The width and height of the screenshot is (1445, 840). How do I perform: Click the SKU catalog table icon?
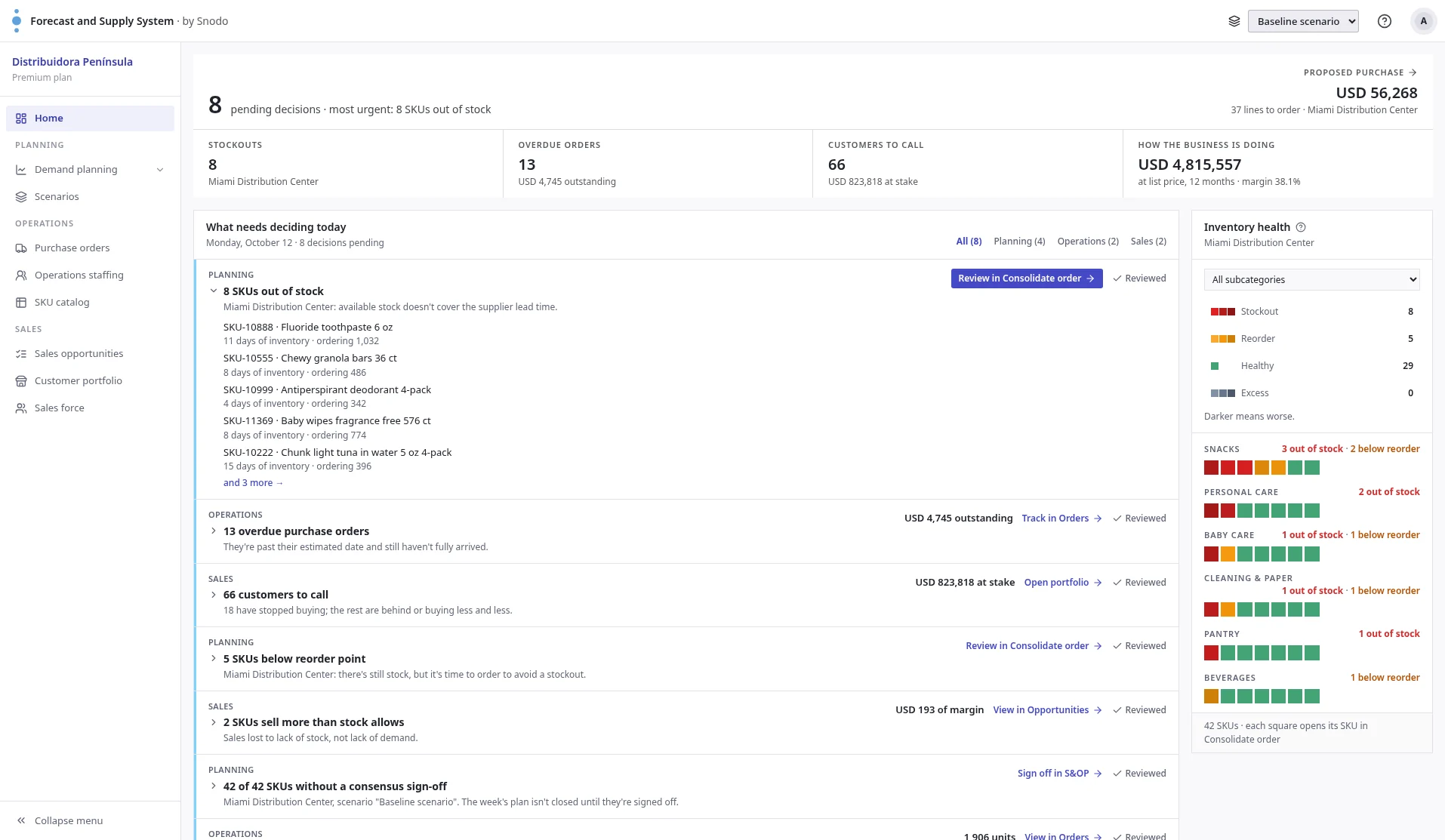pyautogui.click(x=21, y=303)
